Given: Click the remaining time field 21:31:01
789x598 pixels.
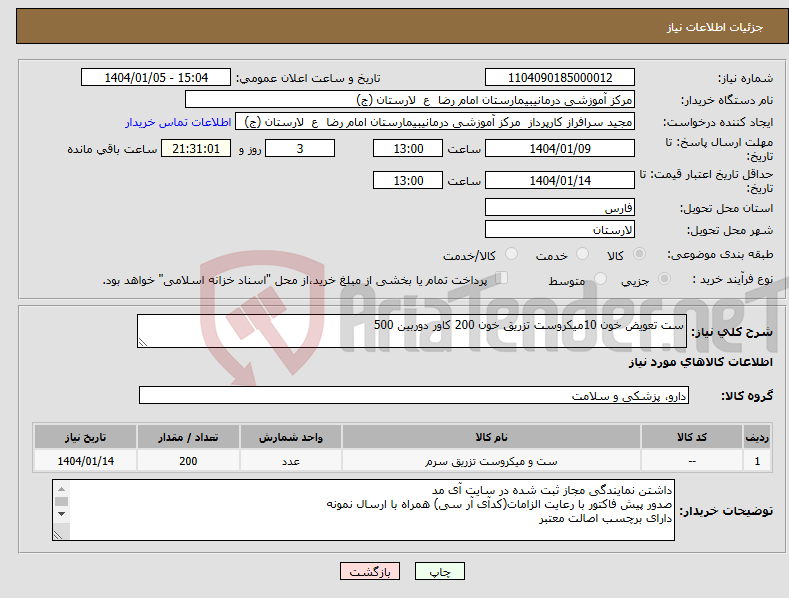Looking at the screenshot, I should point(196,148).
